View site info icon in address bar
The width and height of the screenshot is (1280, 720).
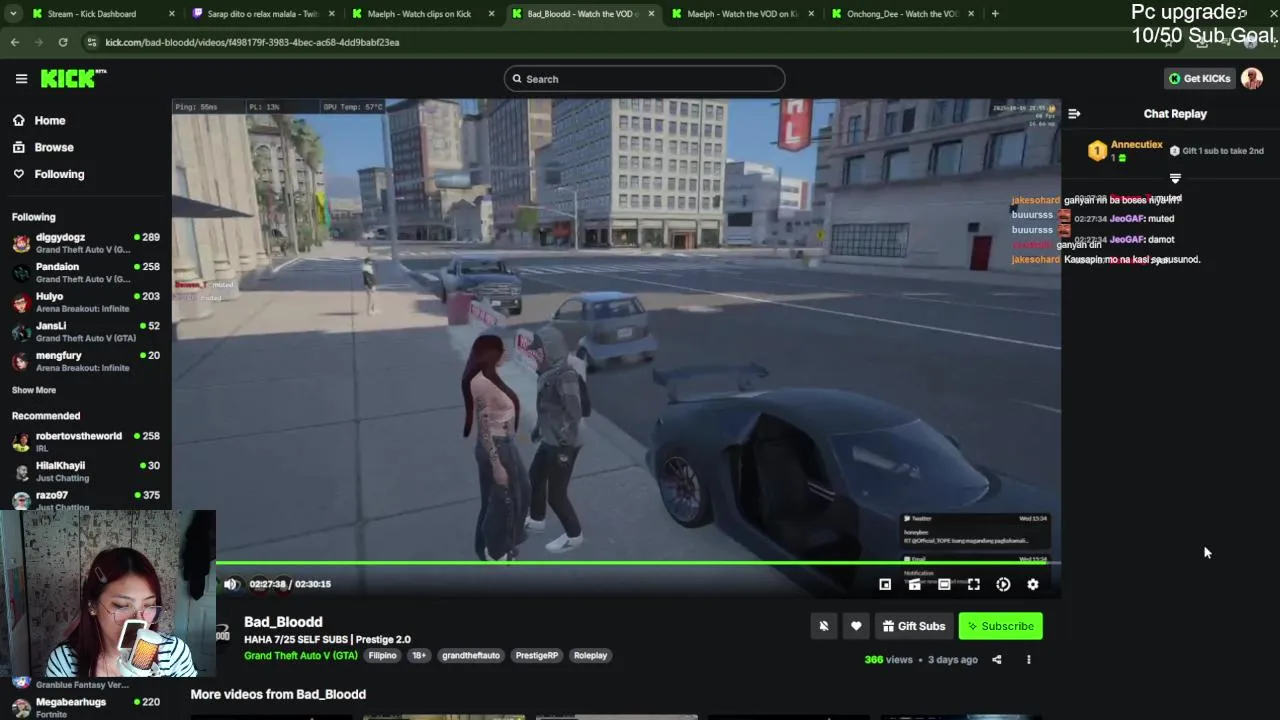point(92,42)
